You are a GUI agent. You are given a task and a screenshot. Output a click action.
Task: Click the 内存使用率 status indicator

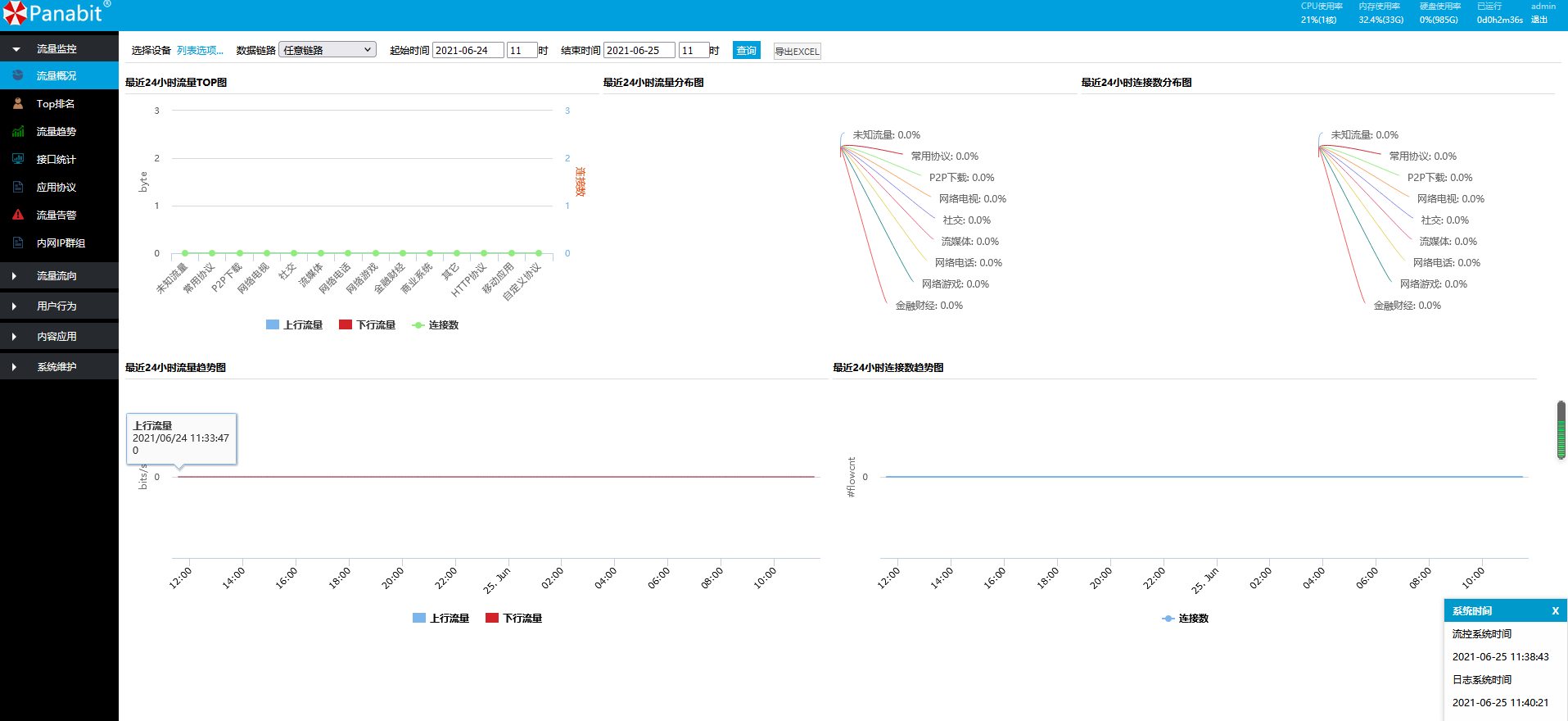pyautogui.click(x=1380, y=12)
